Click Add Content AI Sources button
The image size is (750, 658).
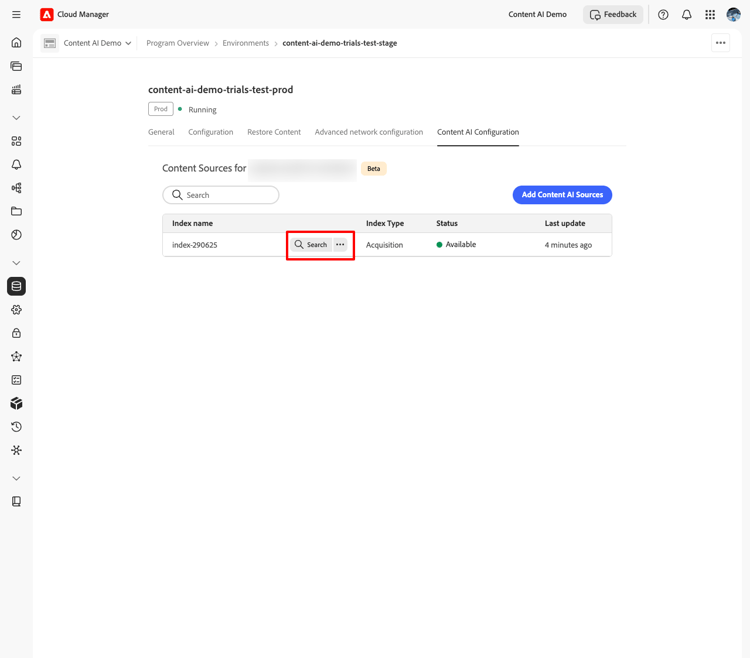click(x=562, y=195)
